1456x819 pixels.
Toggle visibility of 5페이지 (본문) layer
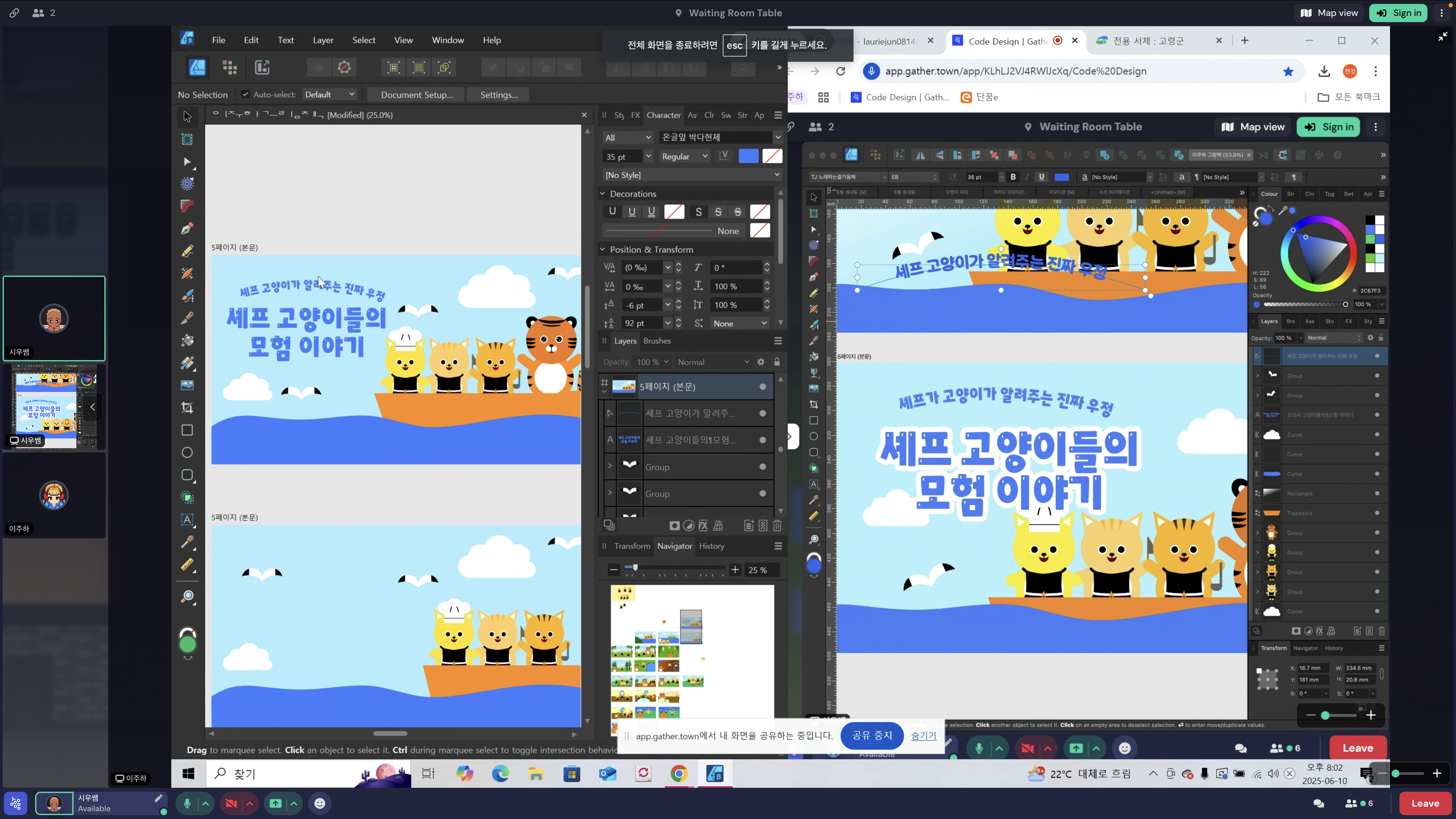click(x=762, y=387)
